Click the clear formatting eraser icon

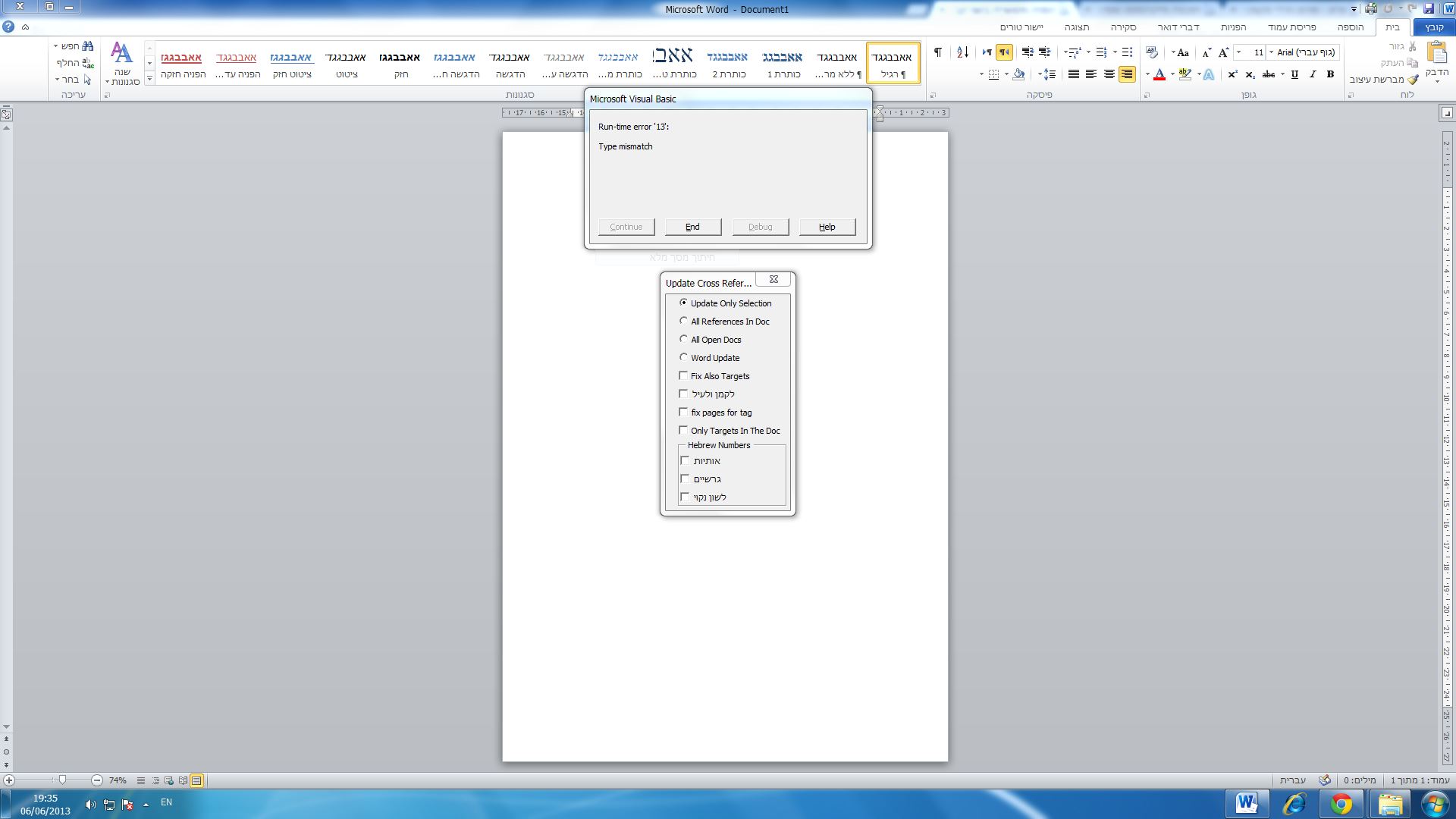pos(1152,52)
